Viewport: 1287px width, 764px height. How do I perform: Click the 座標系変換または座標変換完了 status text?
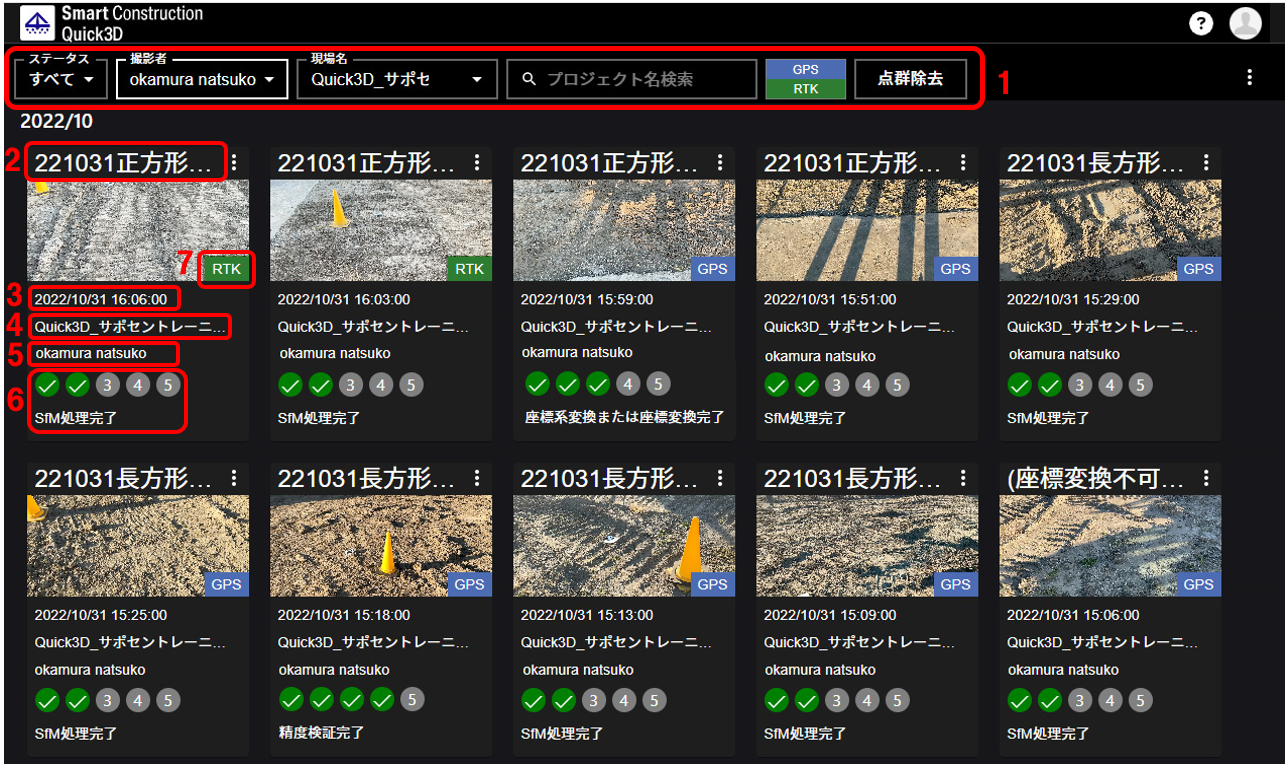(623, 417)
